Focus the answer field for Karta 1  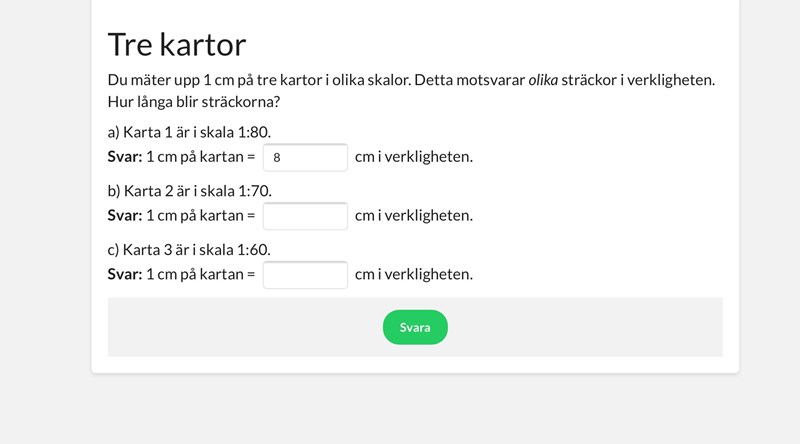click(305, 157)
